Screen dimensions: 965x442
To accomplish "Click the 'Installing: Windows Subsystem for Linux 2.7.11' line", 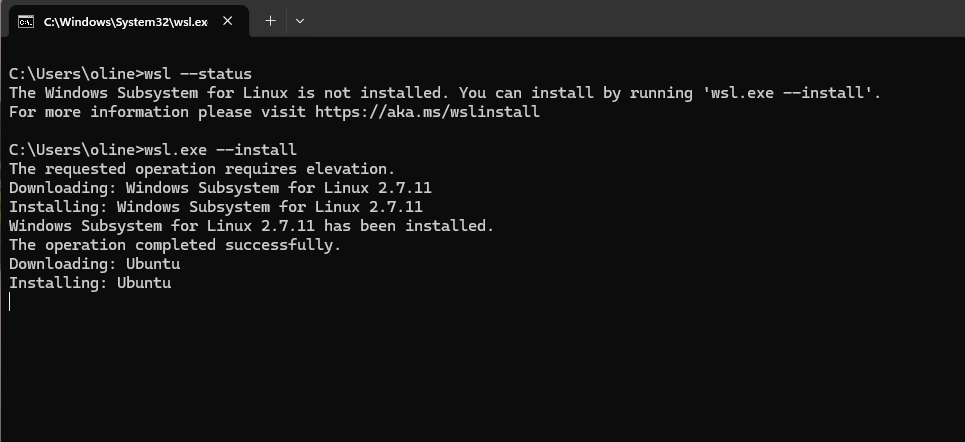I will [x=216, y=207].
